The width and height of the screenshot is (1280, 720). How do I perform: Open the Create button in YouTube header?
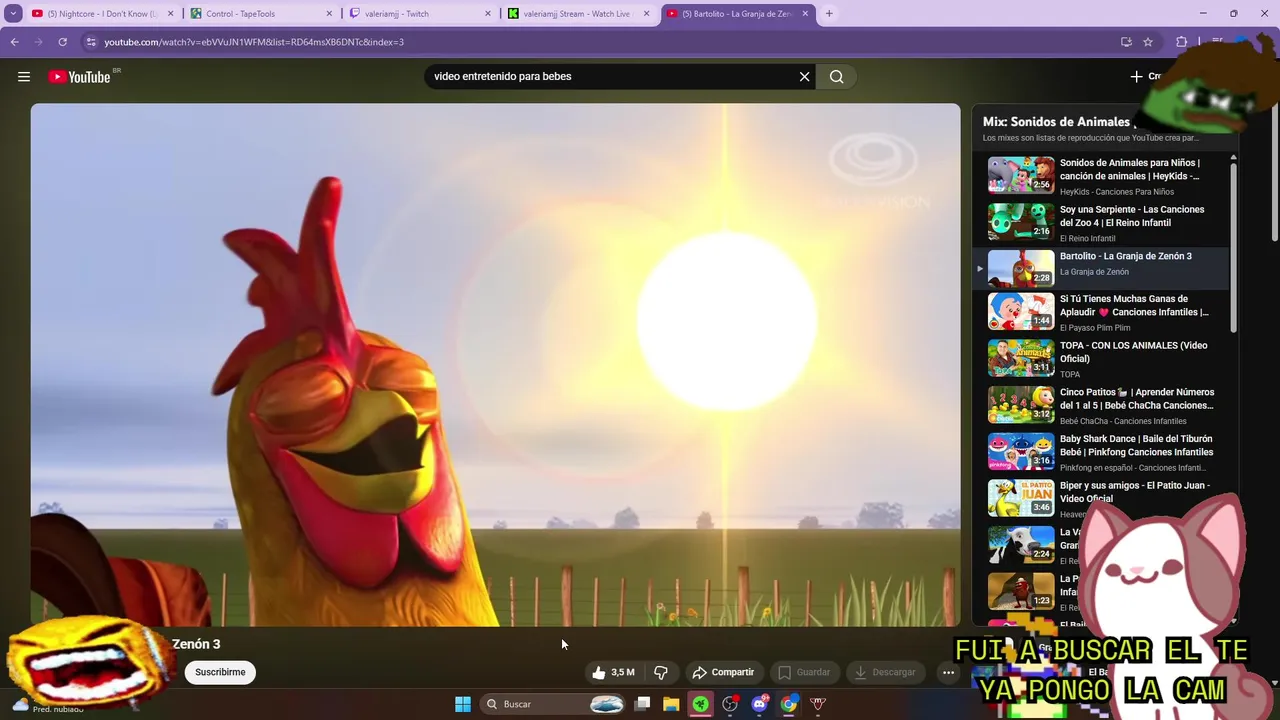click(1147, 77)
